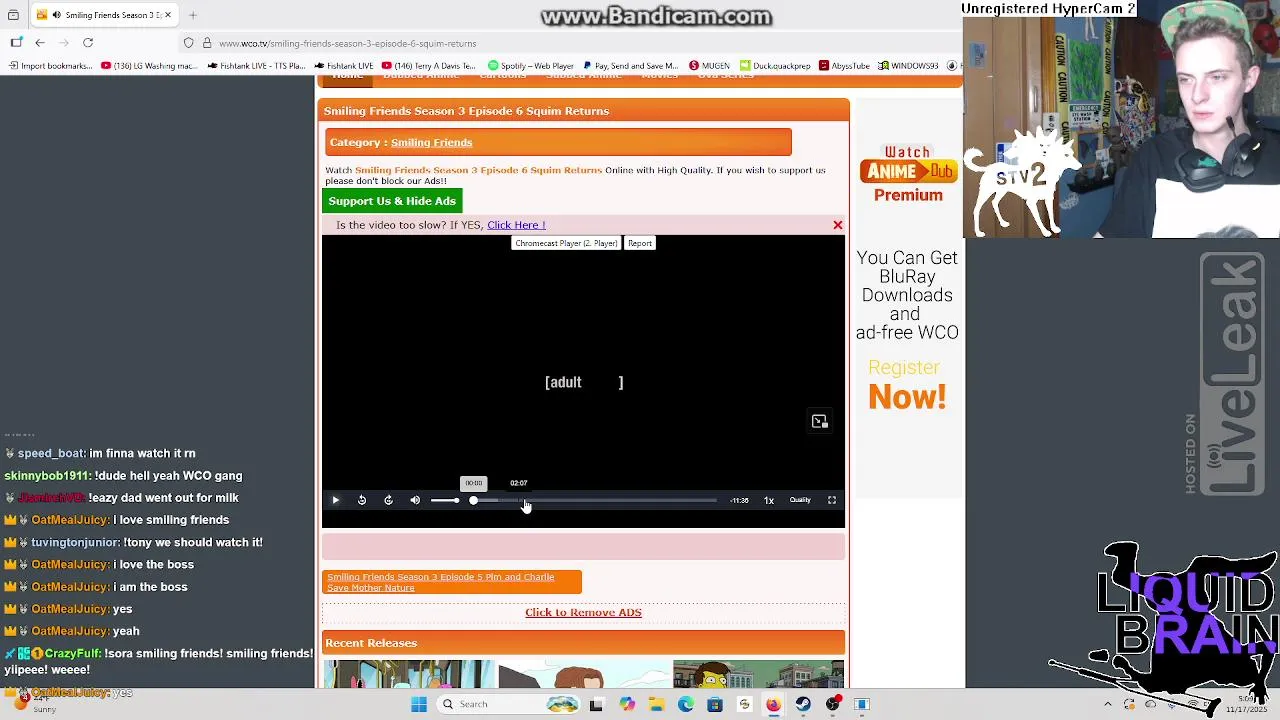Screen dimensions: 1280x720
Task: Open the video Quality menu
Action: coord(800,500)
